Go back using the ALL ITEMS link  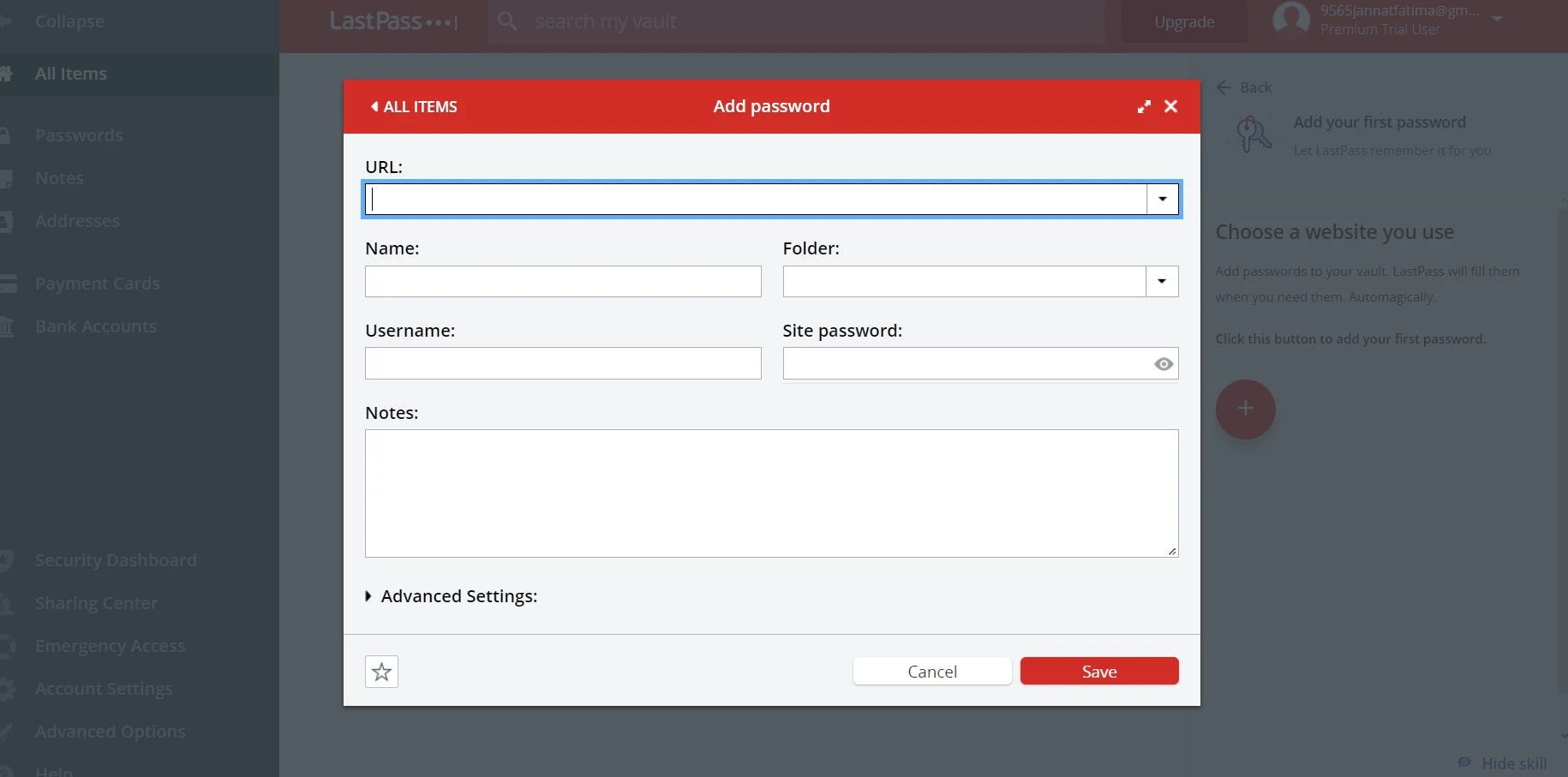pyautogui.click(x=414, y=106)
